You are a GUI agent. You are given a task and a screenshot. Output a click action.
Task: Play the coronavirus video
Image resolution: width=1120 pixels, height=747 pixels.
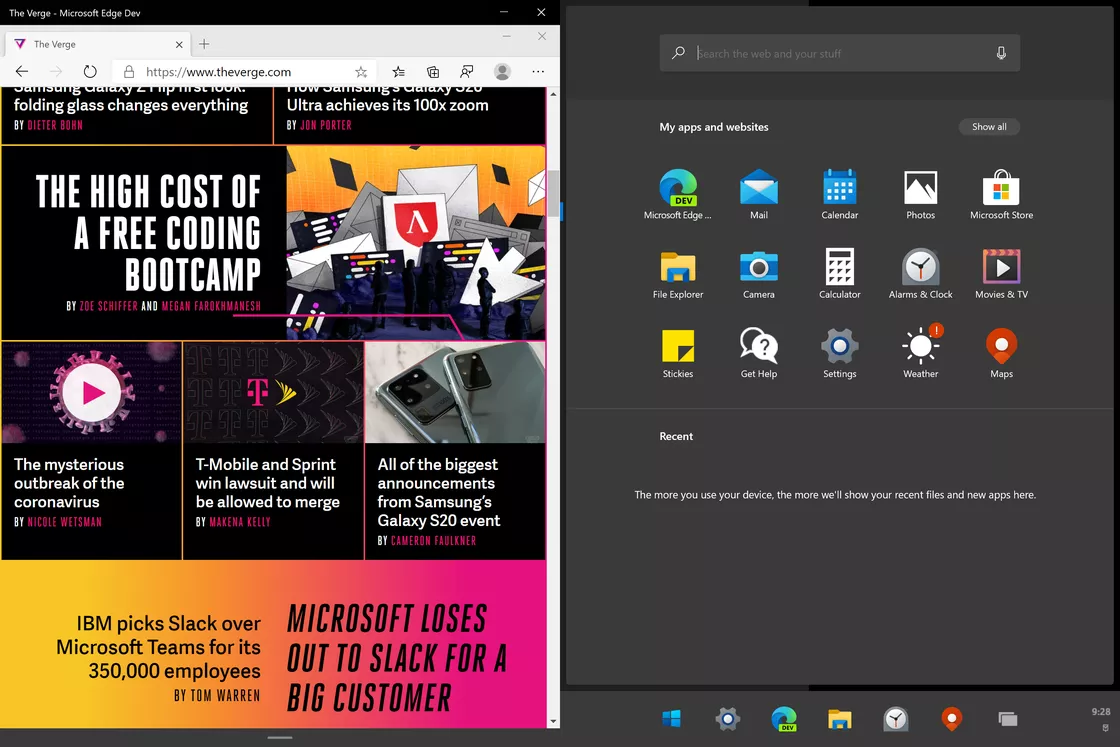(x=92, y=392)
